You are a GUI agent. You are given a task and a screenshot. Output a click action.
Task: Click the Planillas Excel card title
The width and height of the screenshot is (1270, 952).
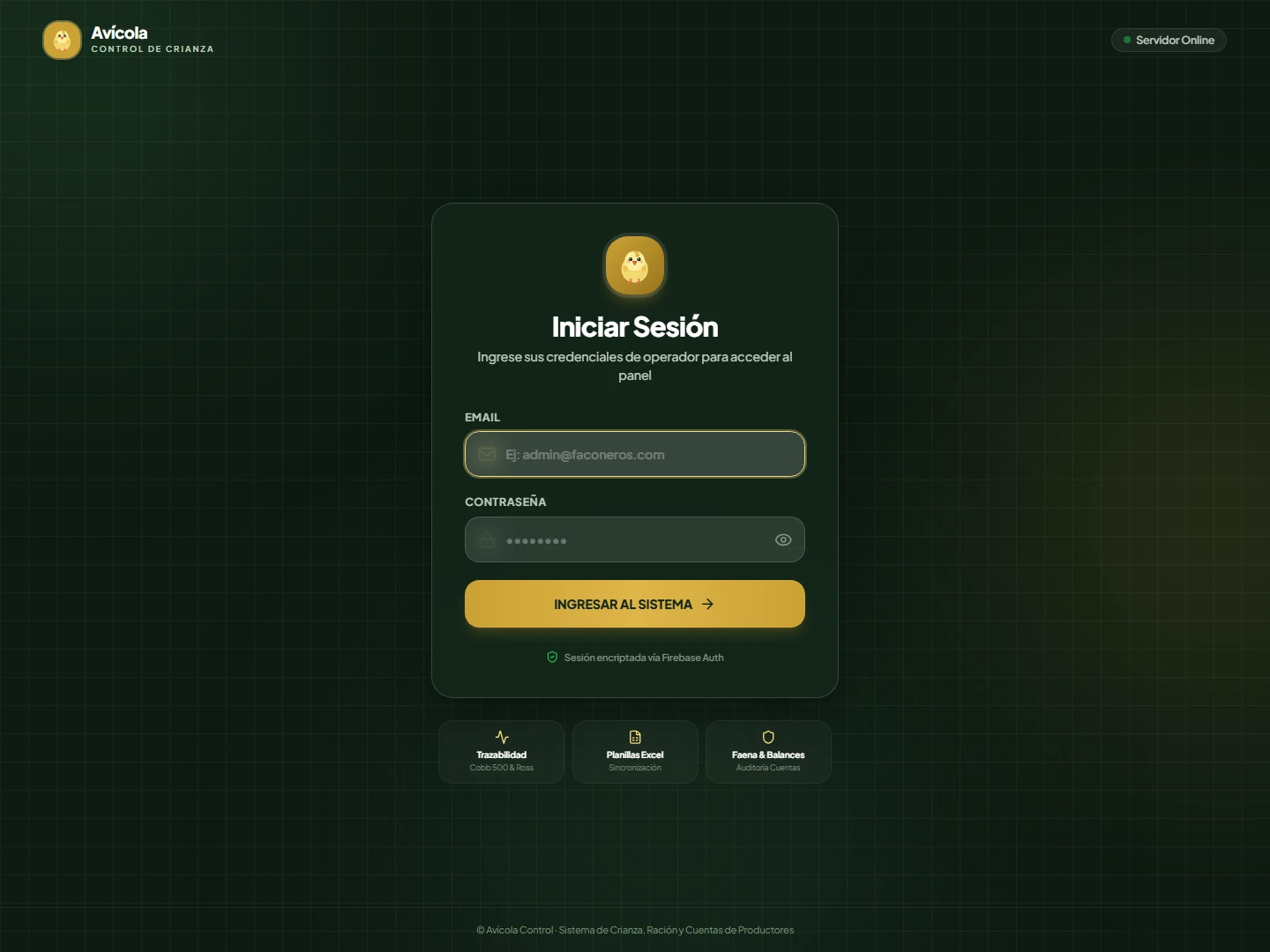(635, 755)
